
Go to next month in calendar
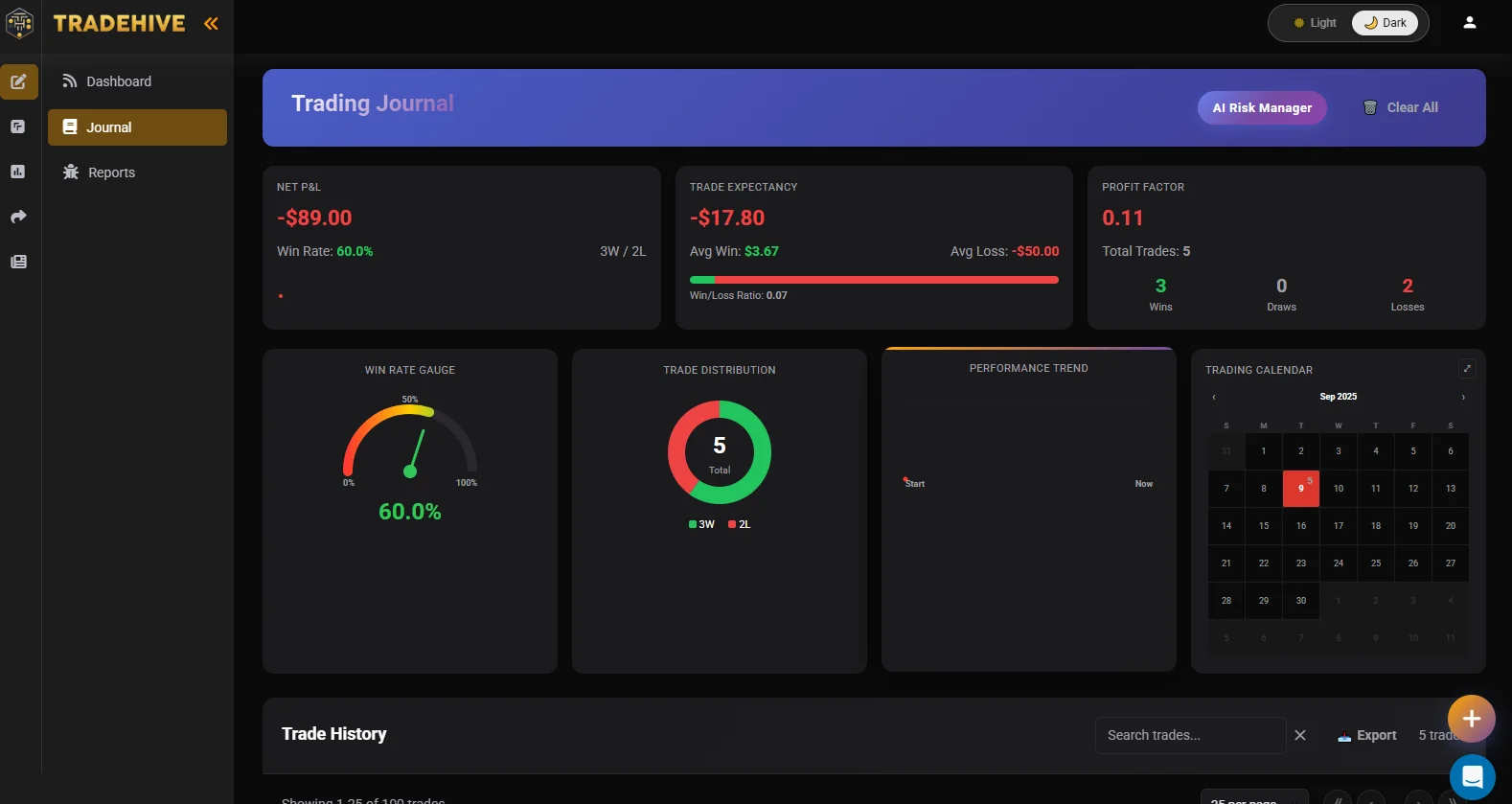tap(1462, 397)
